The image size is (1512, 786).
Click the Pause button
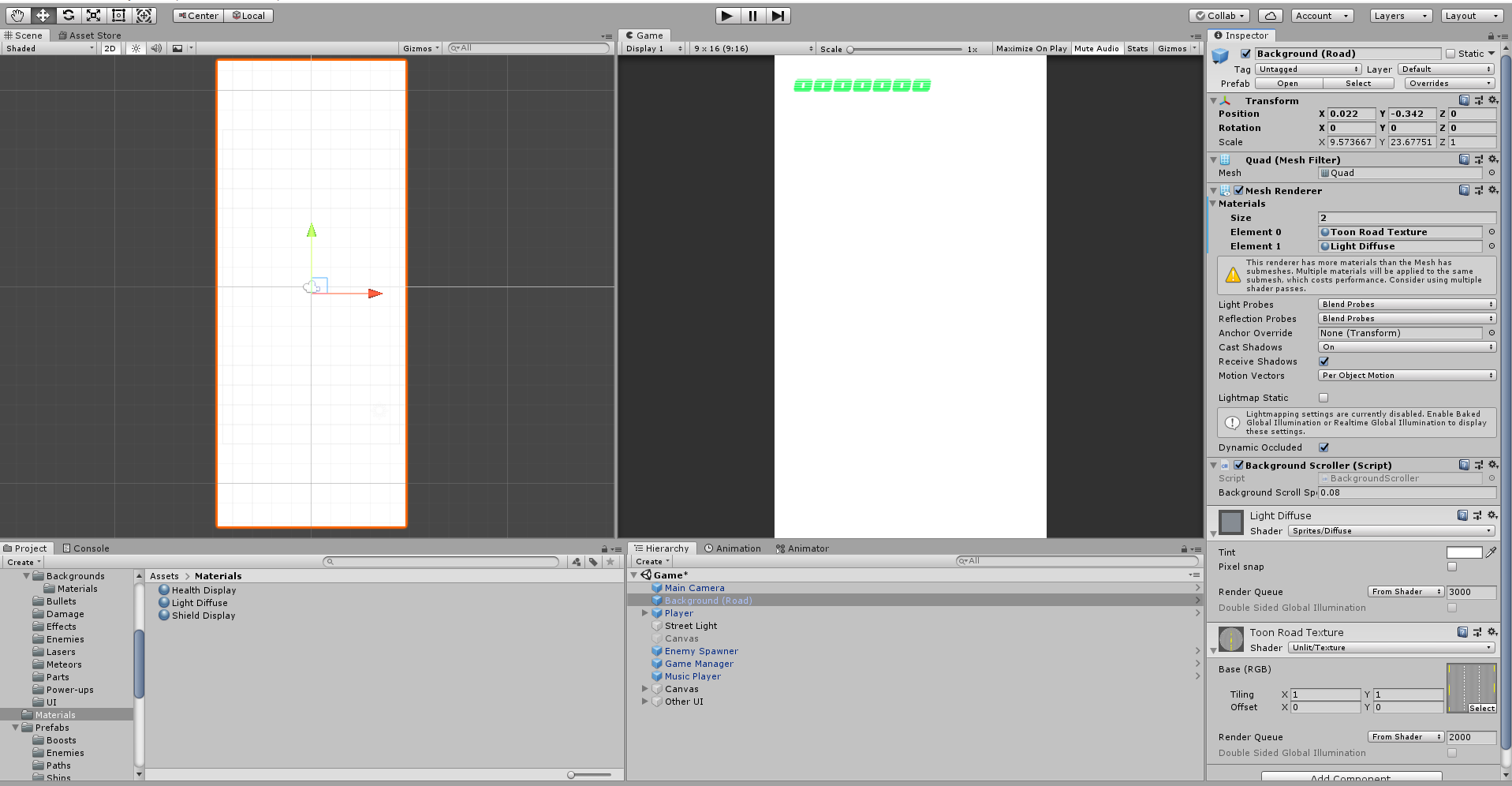752,16
